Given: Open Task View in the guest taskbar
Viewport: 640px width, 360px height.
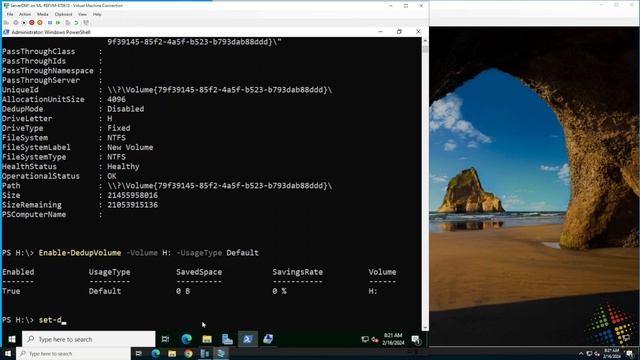Looking at the screenshot, I should (165, 339).
